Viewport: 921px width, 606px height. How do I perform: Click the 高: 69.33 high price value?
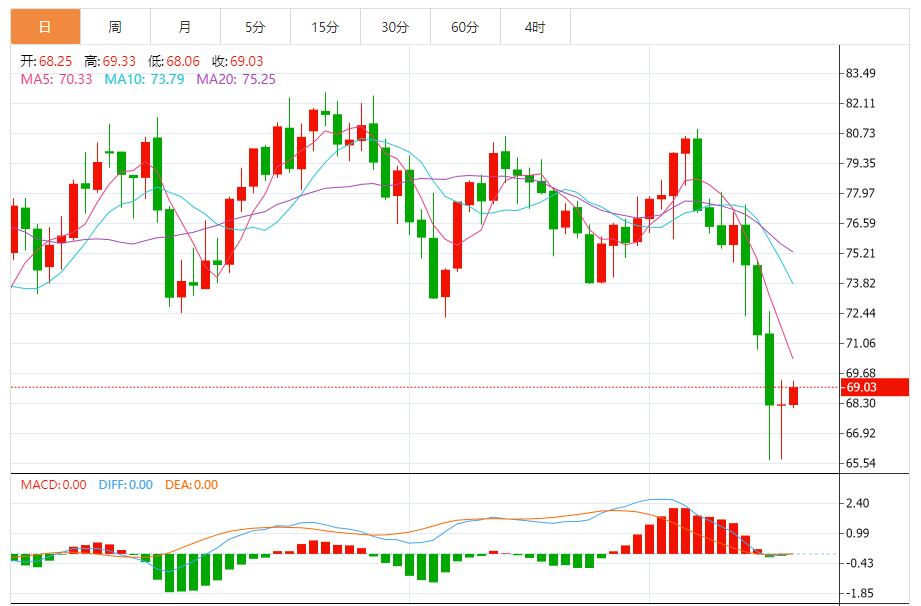click(110, 61)
